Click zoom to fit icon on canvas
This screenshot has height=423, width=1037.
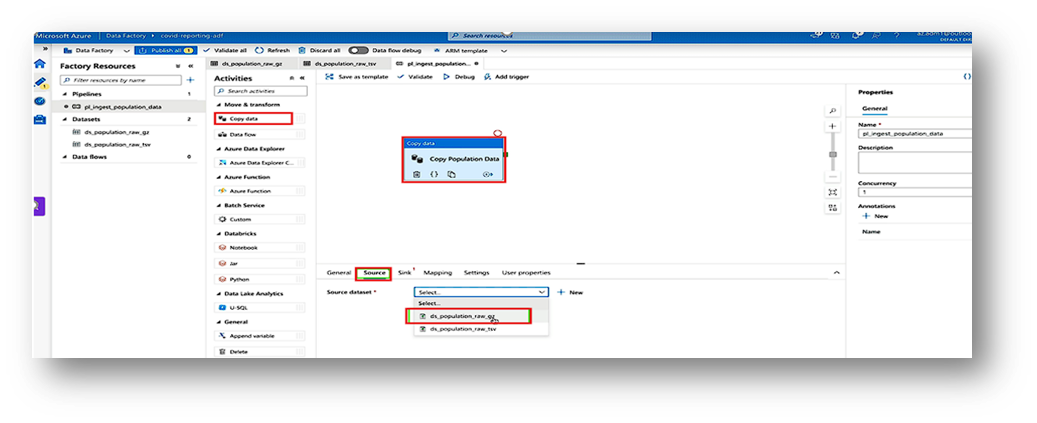(833, 192)
